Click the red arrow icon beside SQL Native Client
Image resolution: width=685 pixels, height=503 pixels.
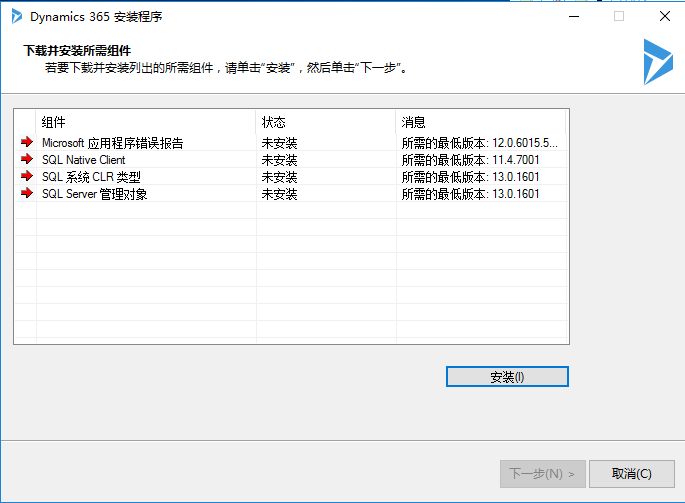27,159
